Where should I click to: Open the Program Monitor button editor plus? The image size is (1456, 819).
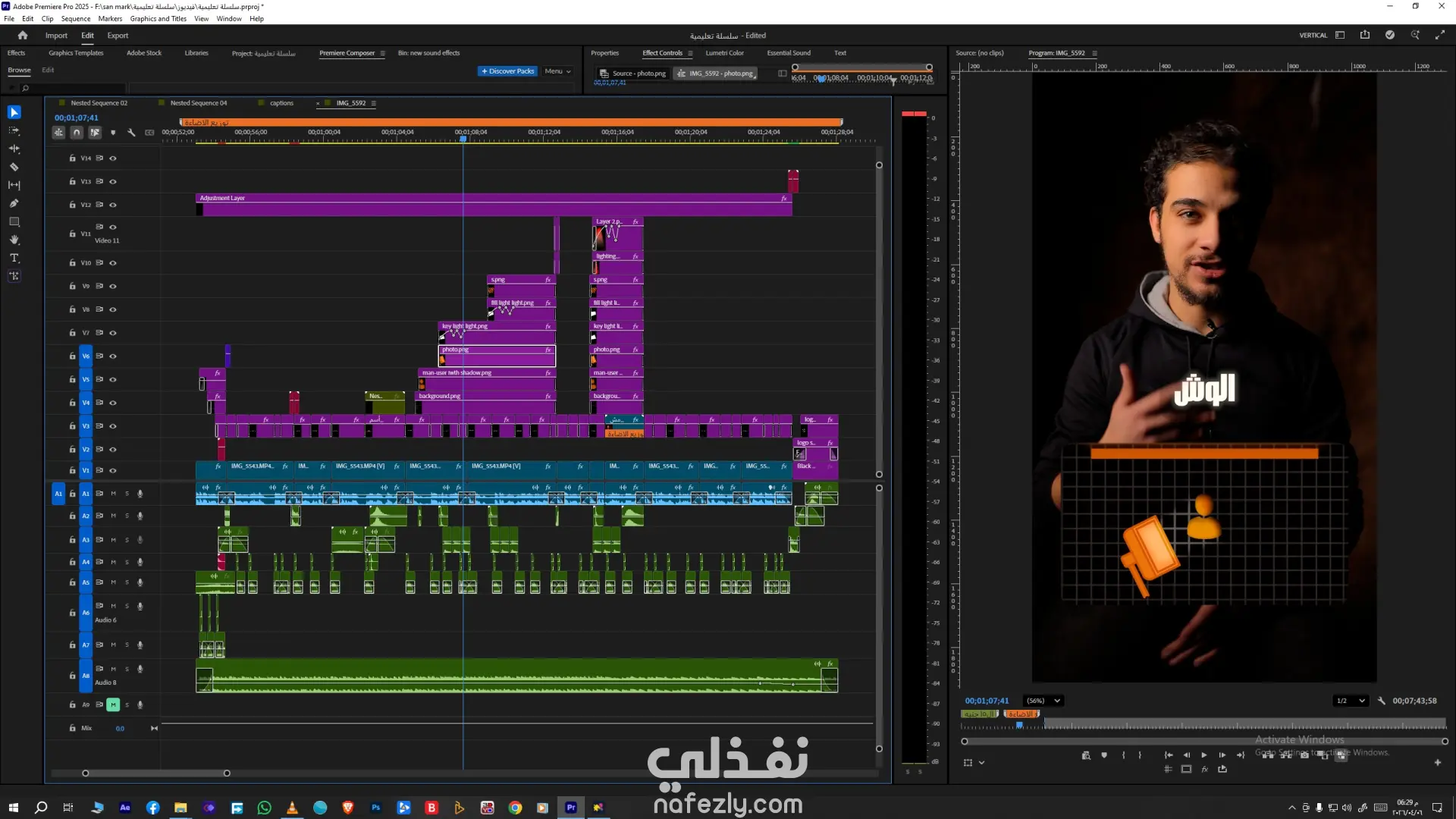click(x=1438, y=763)
